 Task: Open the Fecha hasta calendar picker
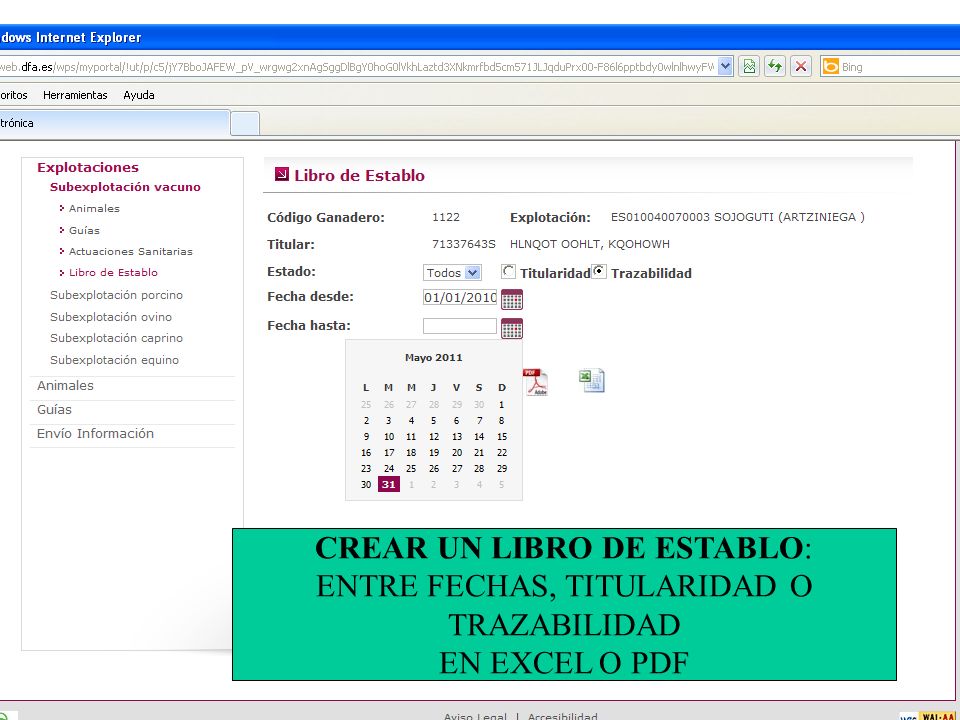[x=512, y=328]
